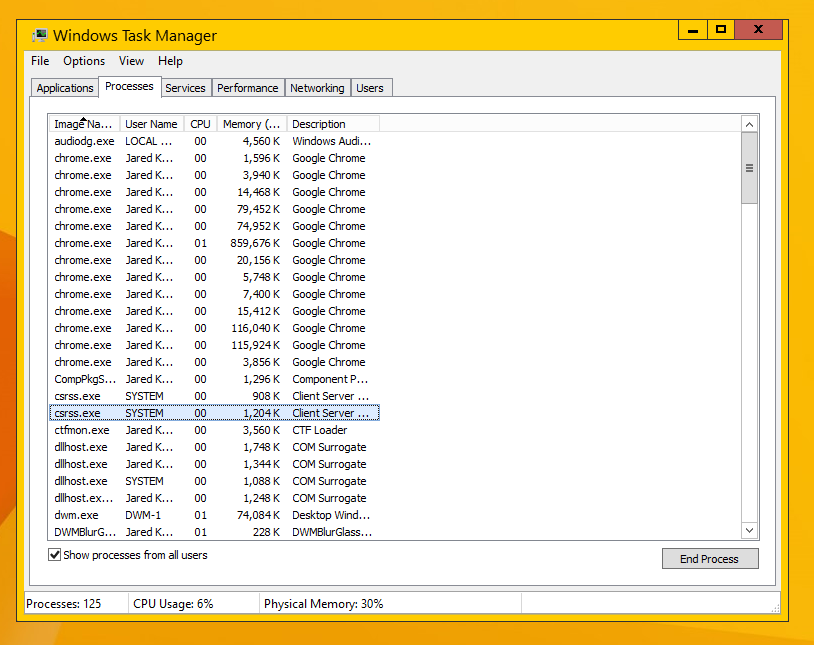Sort by Memory column header
Image resolution: width=814 pixels, height=645 pixels.
[x=252, y=124]
